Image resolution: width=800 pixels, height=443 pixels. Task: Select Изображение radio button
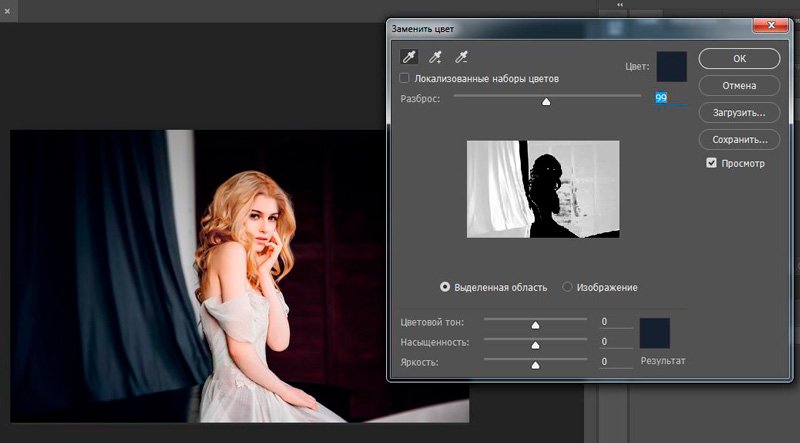click(567, 287)
